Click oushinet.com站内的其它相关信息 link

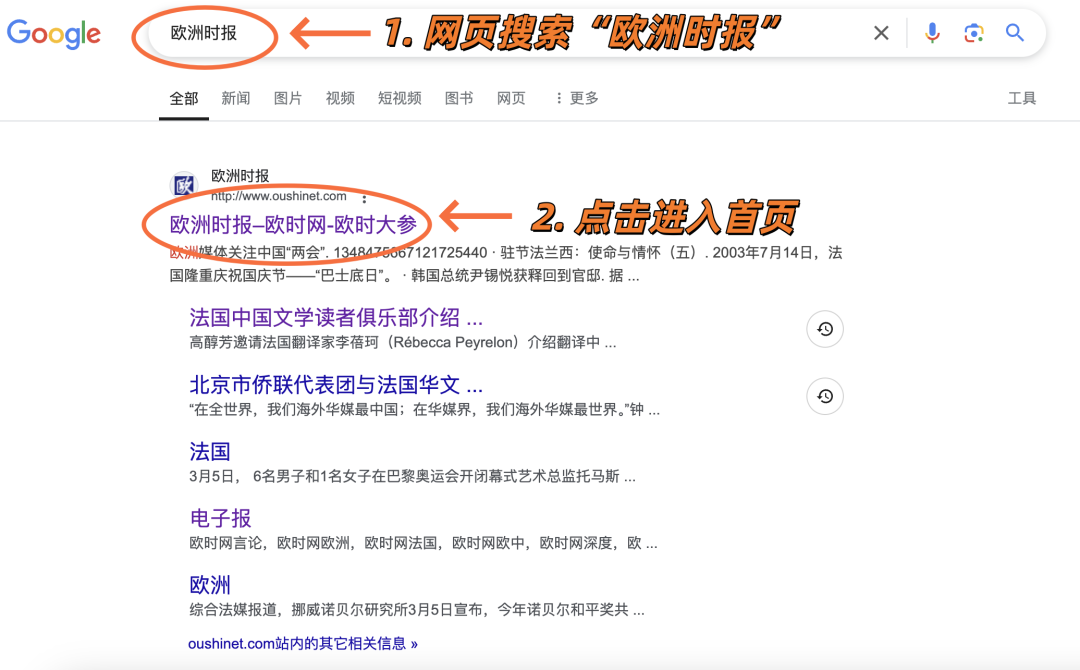point(302,643)
